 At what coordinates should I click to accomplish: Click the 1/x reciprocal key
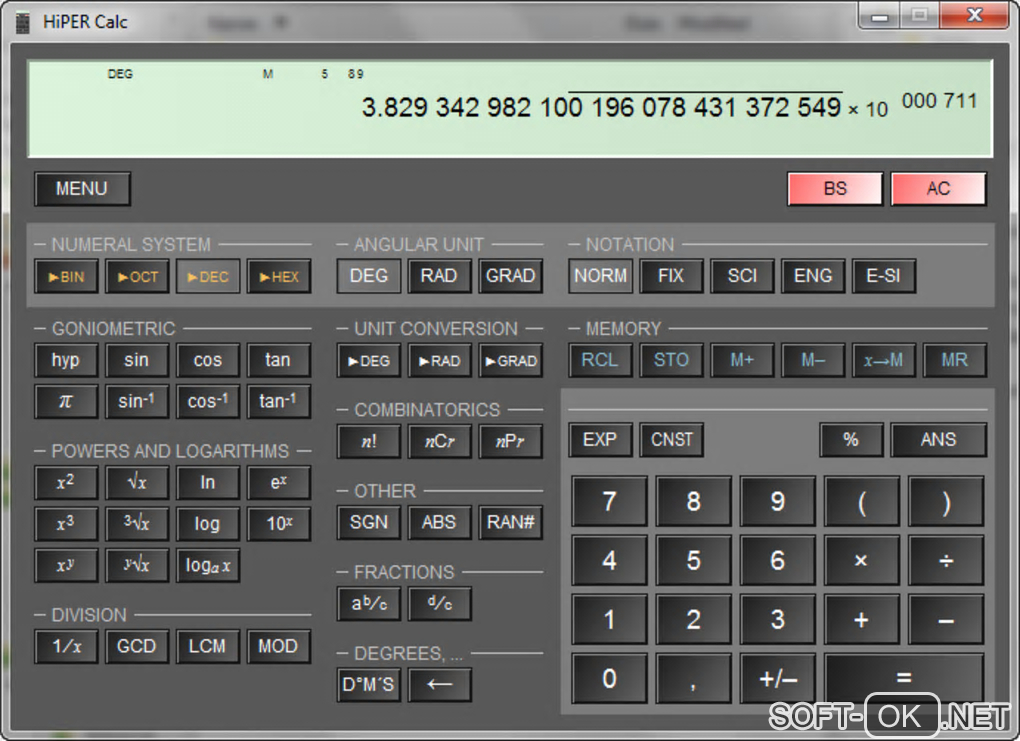tap(66, 647)
